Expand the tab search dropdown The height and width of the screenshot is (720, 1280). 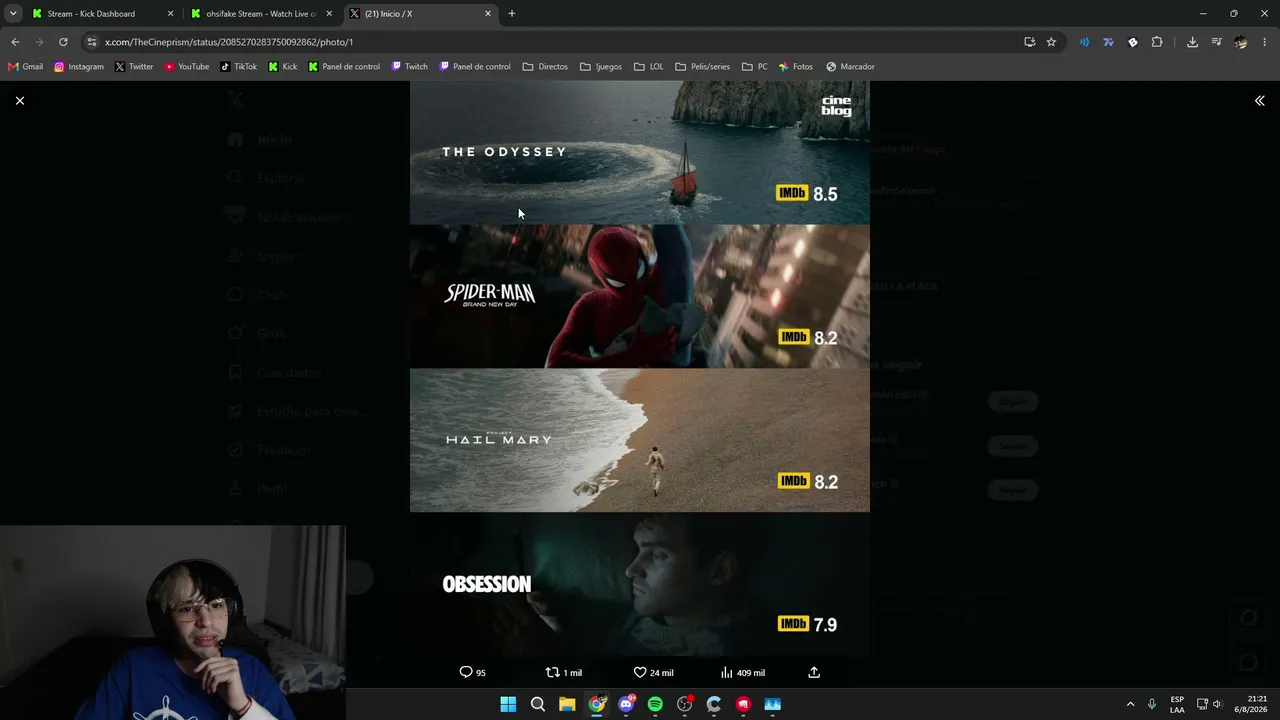pos(13,14)
